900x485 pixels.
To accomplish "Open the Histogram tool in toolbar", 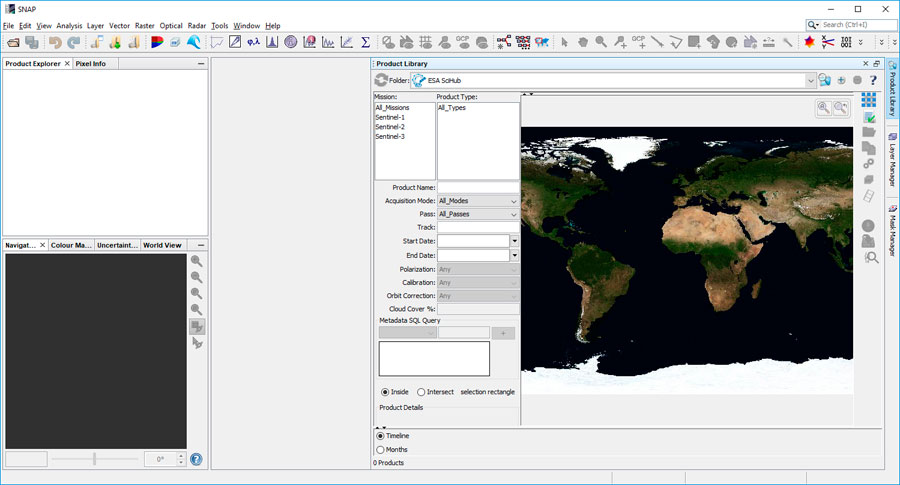I will point(271,42).
